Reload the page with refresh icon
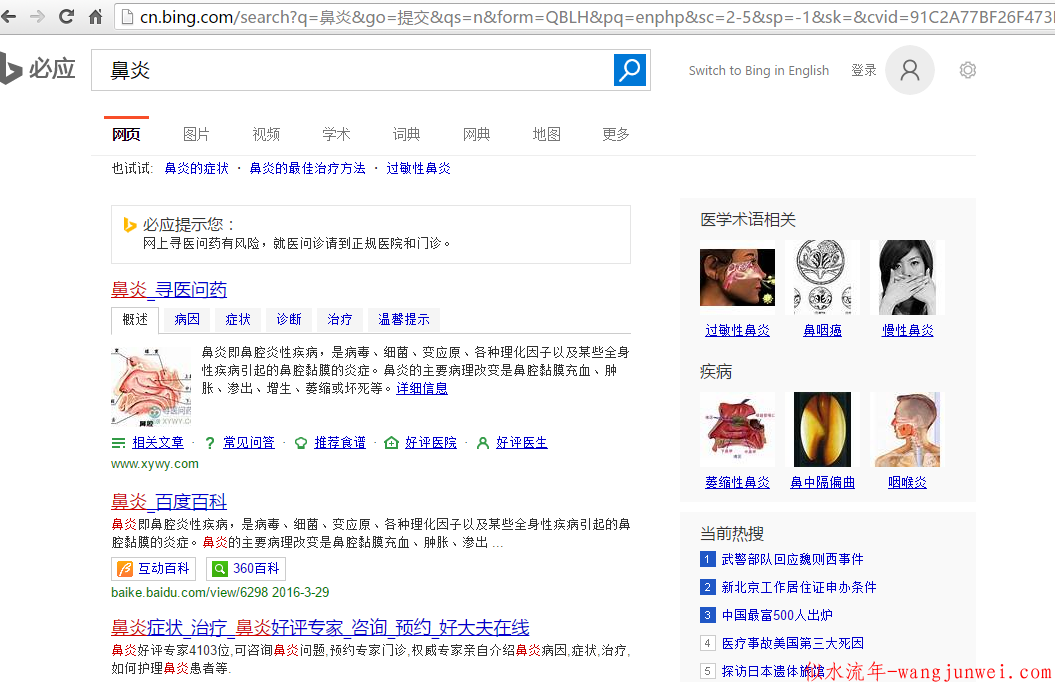This screenshot has height=682, width=1055. click(x=66, y=16)
